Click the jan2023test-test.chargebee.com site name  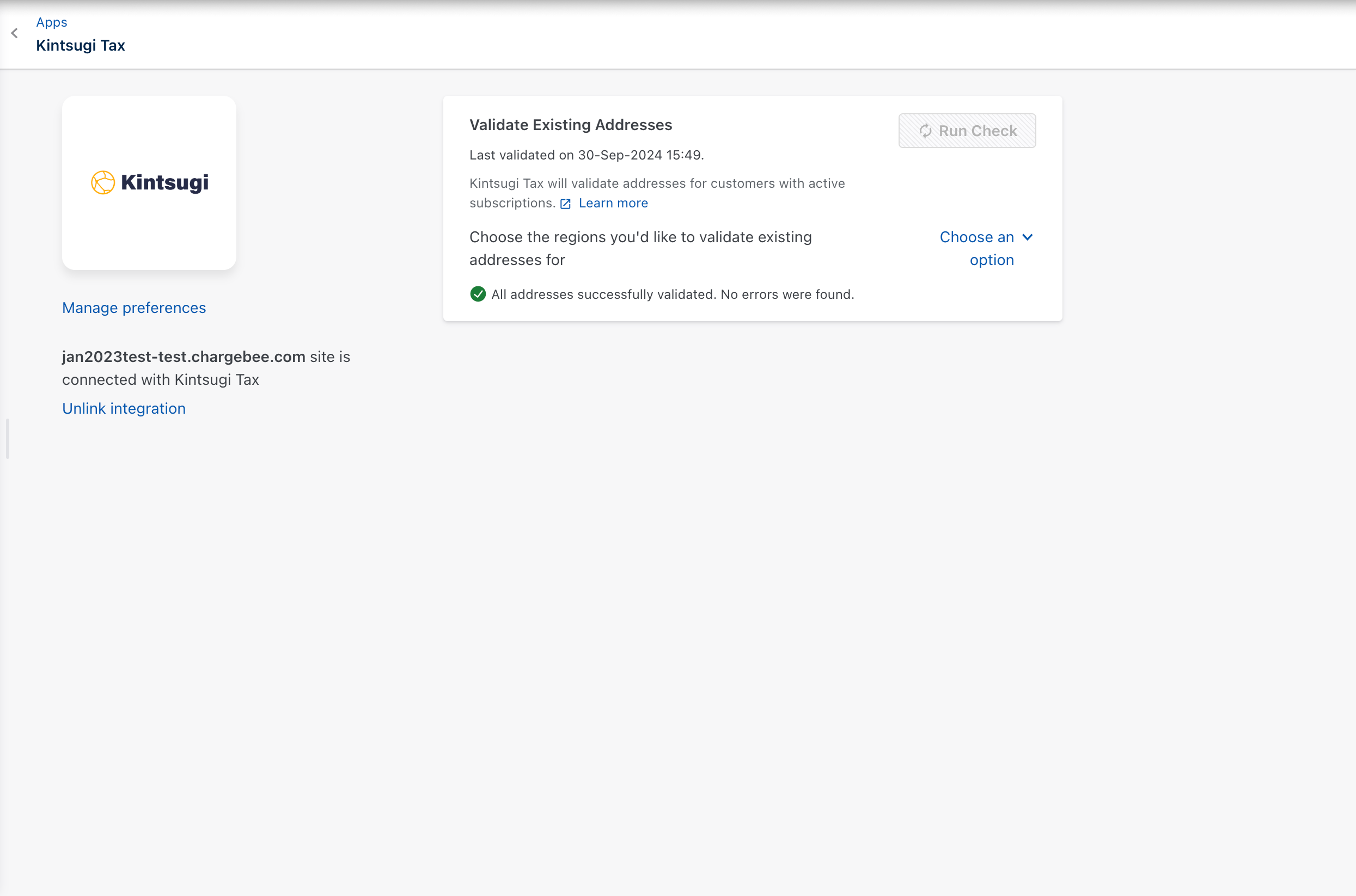[184, 357]
